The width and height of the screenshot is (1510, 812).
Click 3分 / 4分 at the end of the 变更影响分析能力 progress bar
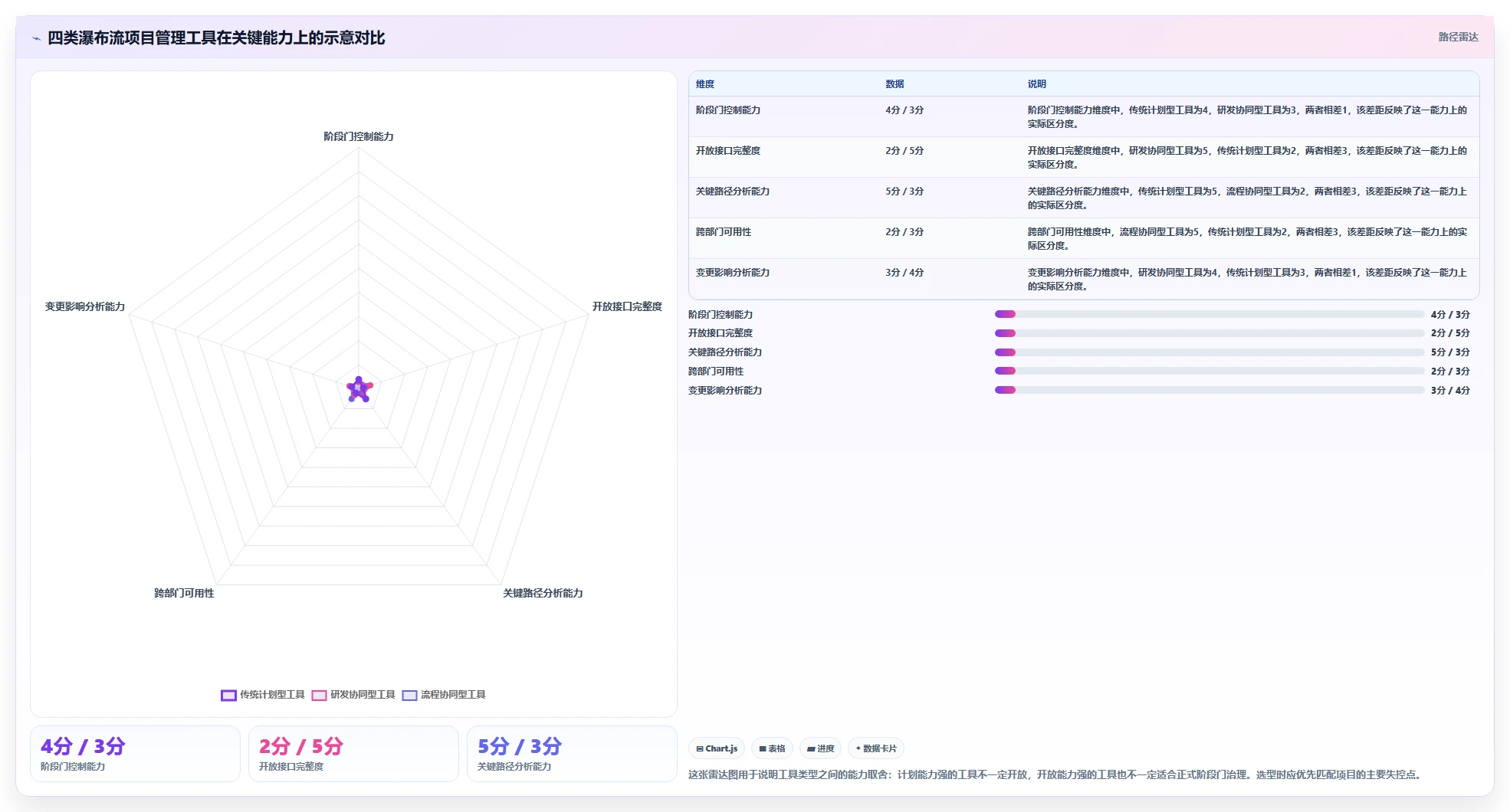point(1450,391)
